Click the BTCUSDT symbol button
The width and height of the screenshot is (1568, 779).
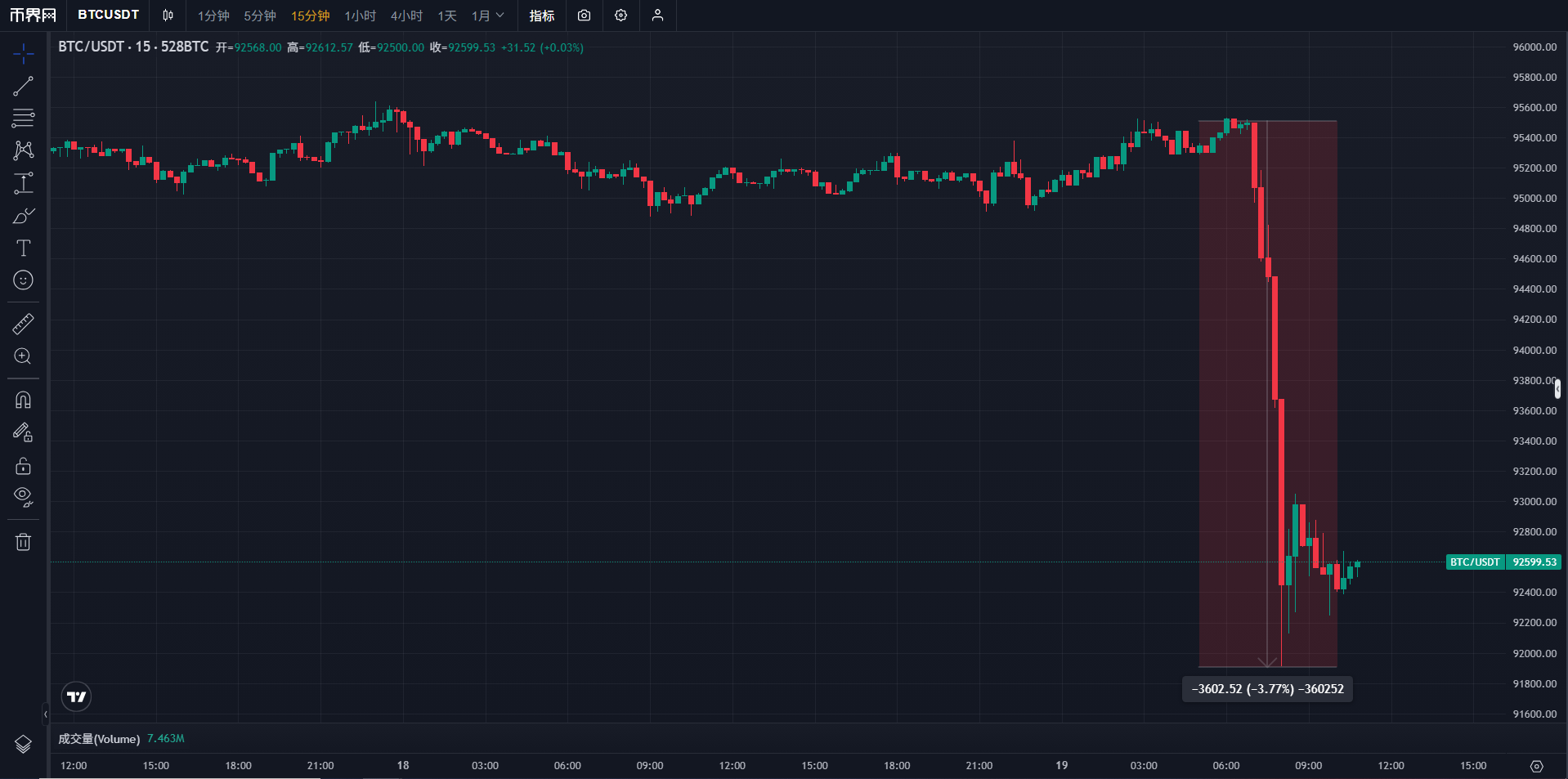coord(108,15)
